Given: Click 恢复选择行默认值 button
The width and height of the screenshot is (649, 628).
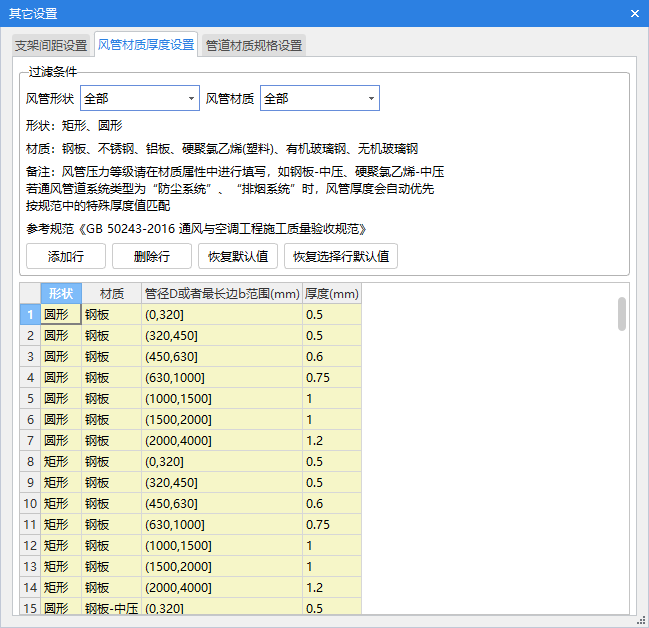Looking at the screenshot, I should pyautogui.click(x=340, y=256).
